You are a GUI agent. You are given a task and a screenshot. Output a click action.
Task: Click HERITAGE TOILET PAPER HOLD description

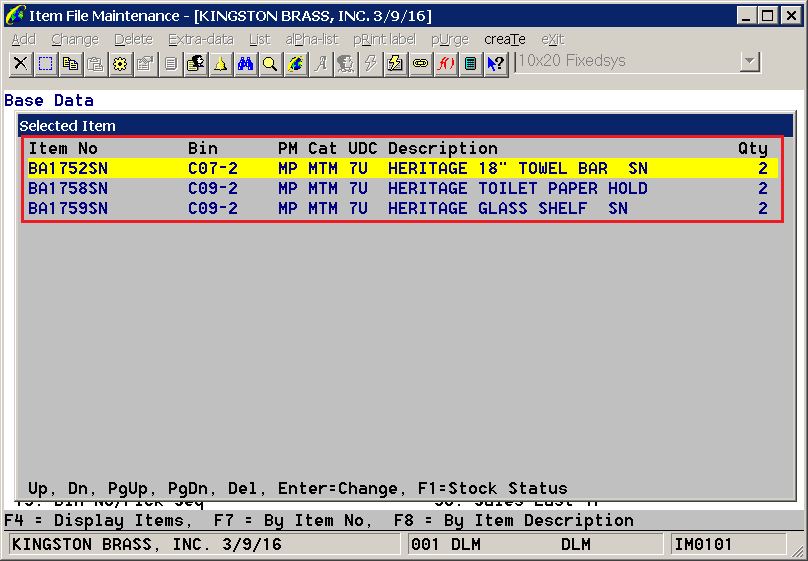518,189
